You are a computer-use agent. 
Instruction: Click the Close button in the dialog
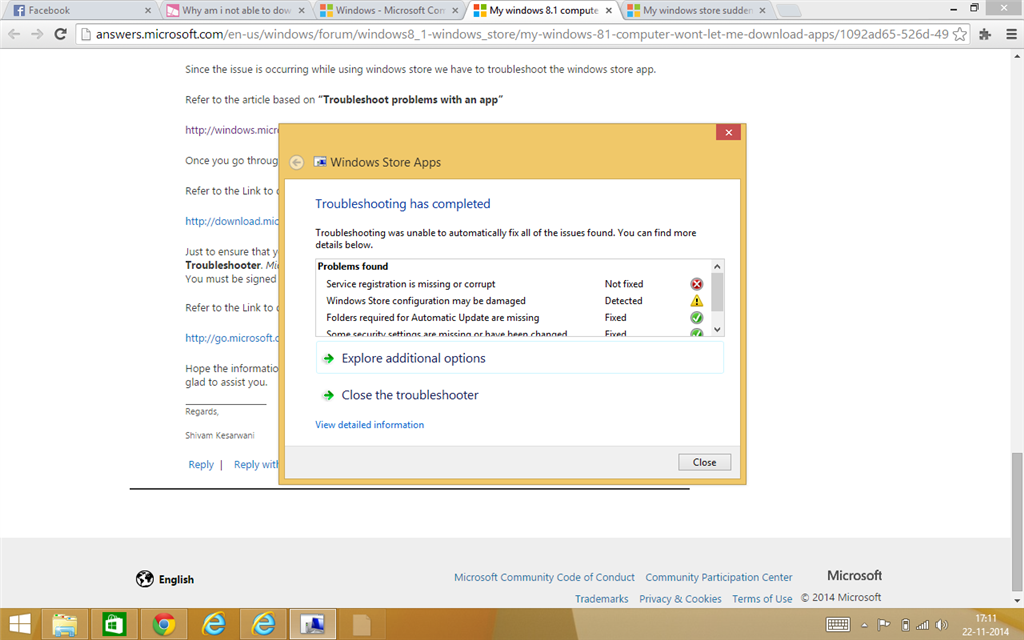(x=704, y=462)
